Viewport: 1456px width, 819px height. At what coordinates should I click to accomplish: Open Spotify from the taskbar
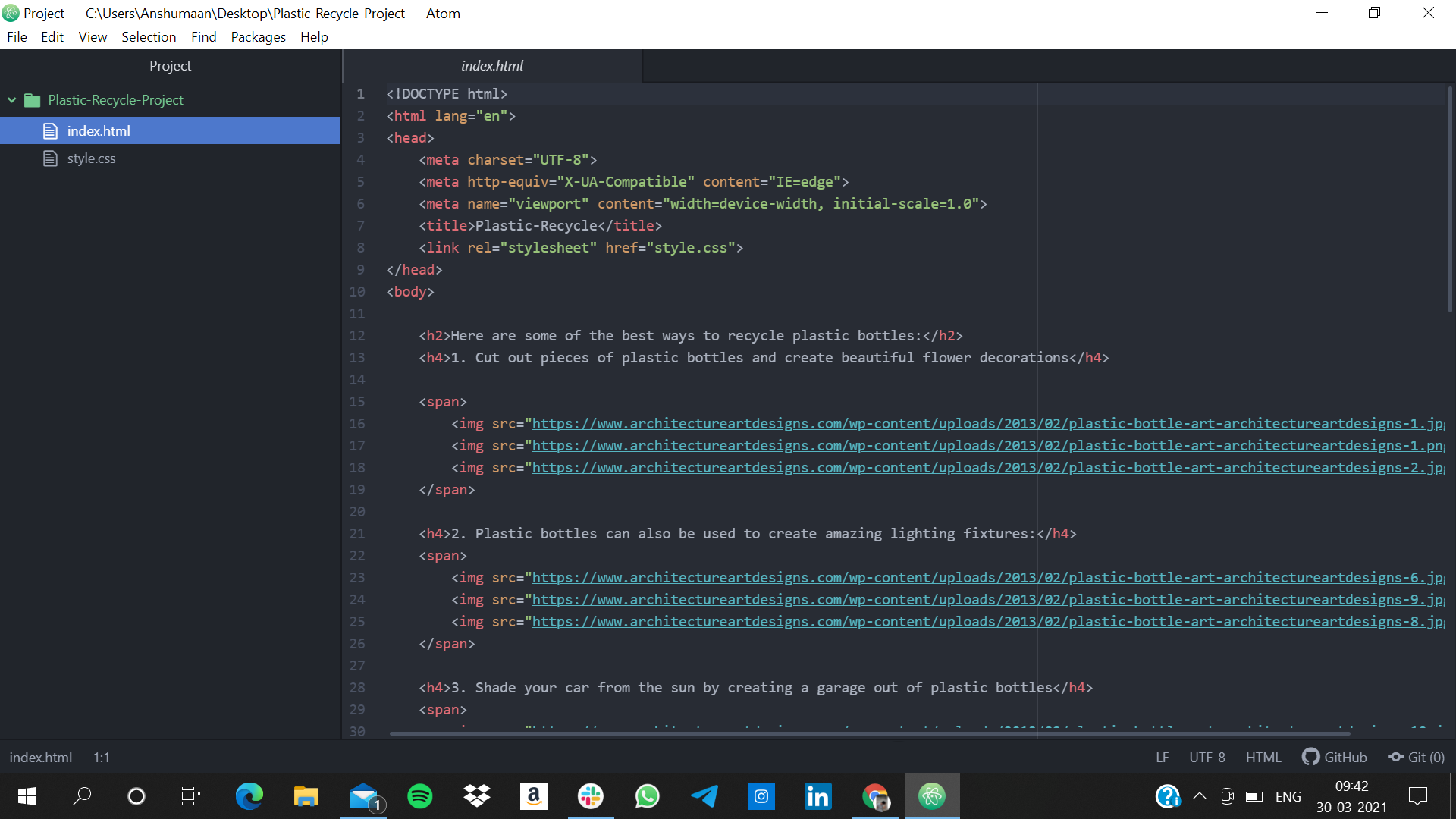[420, 796]
